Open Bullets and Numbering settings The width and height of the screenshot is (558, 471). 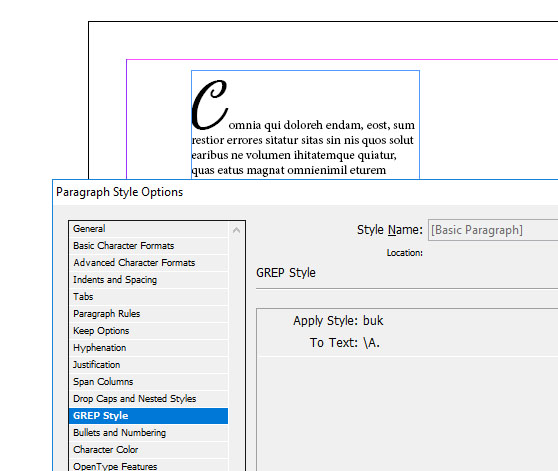[148, 433]
